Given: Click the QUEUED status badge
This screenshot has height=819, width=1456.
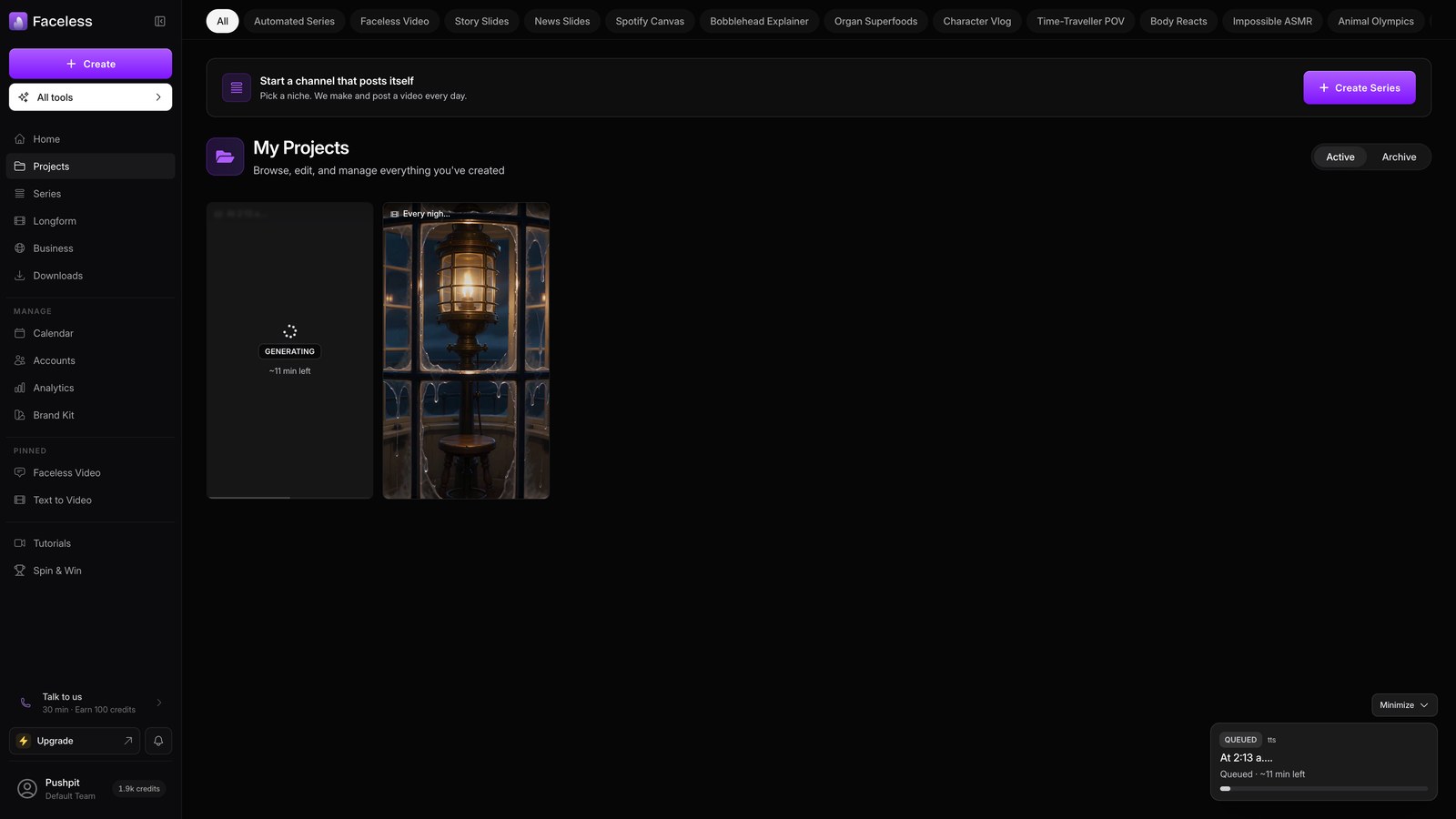Looking at the screenshot, I should (1239, 740).
